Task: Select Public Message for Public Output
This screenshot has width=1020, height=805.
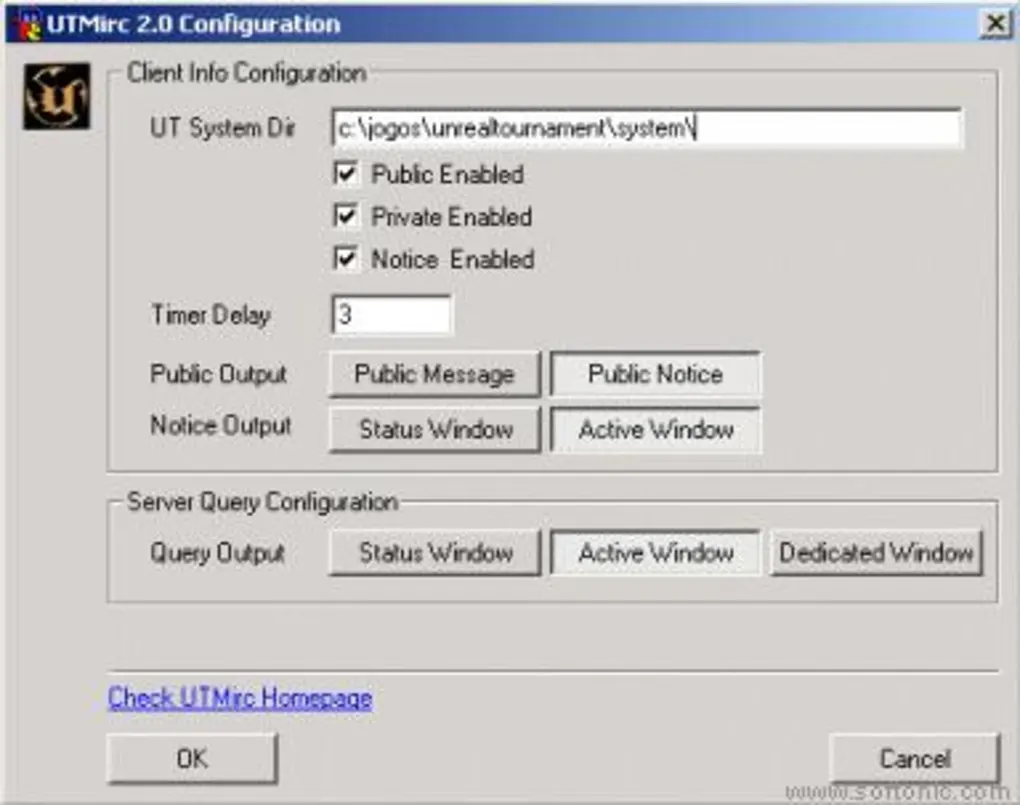Action: (x=434, y=375)
